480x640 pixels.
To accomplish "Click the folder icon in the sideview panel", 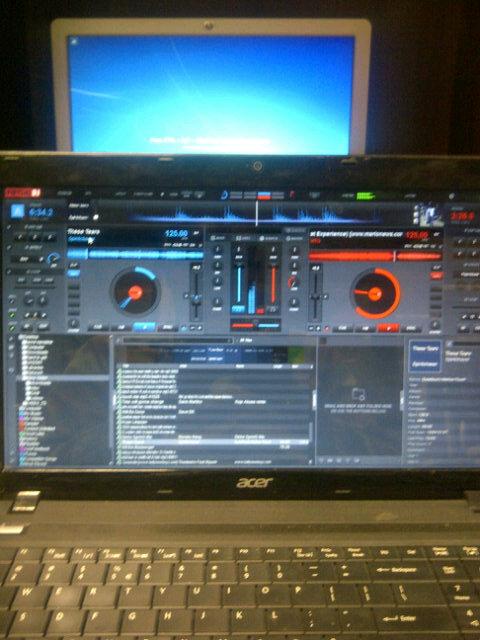I will (358, 394).
